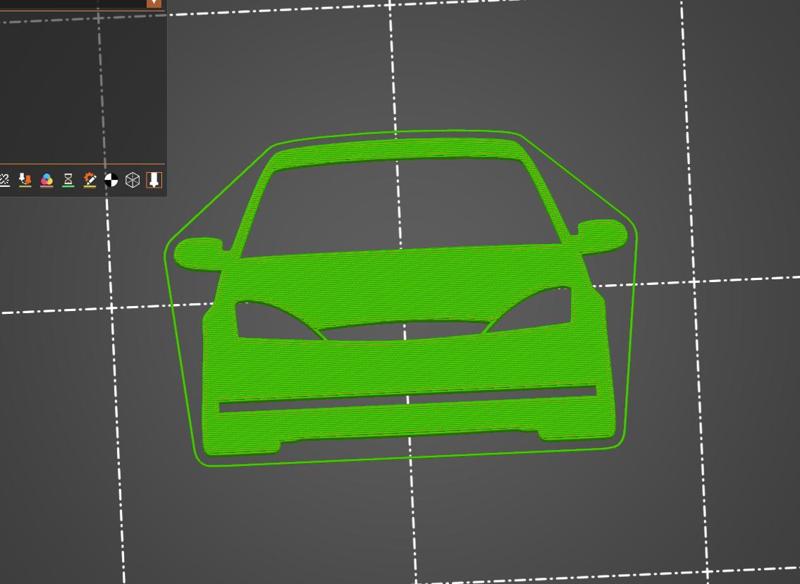Select the orange gear with pencil icon
The image size is (800, 584).
[89, 180]
